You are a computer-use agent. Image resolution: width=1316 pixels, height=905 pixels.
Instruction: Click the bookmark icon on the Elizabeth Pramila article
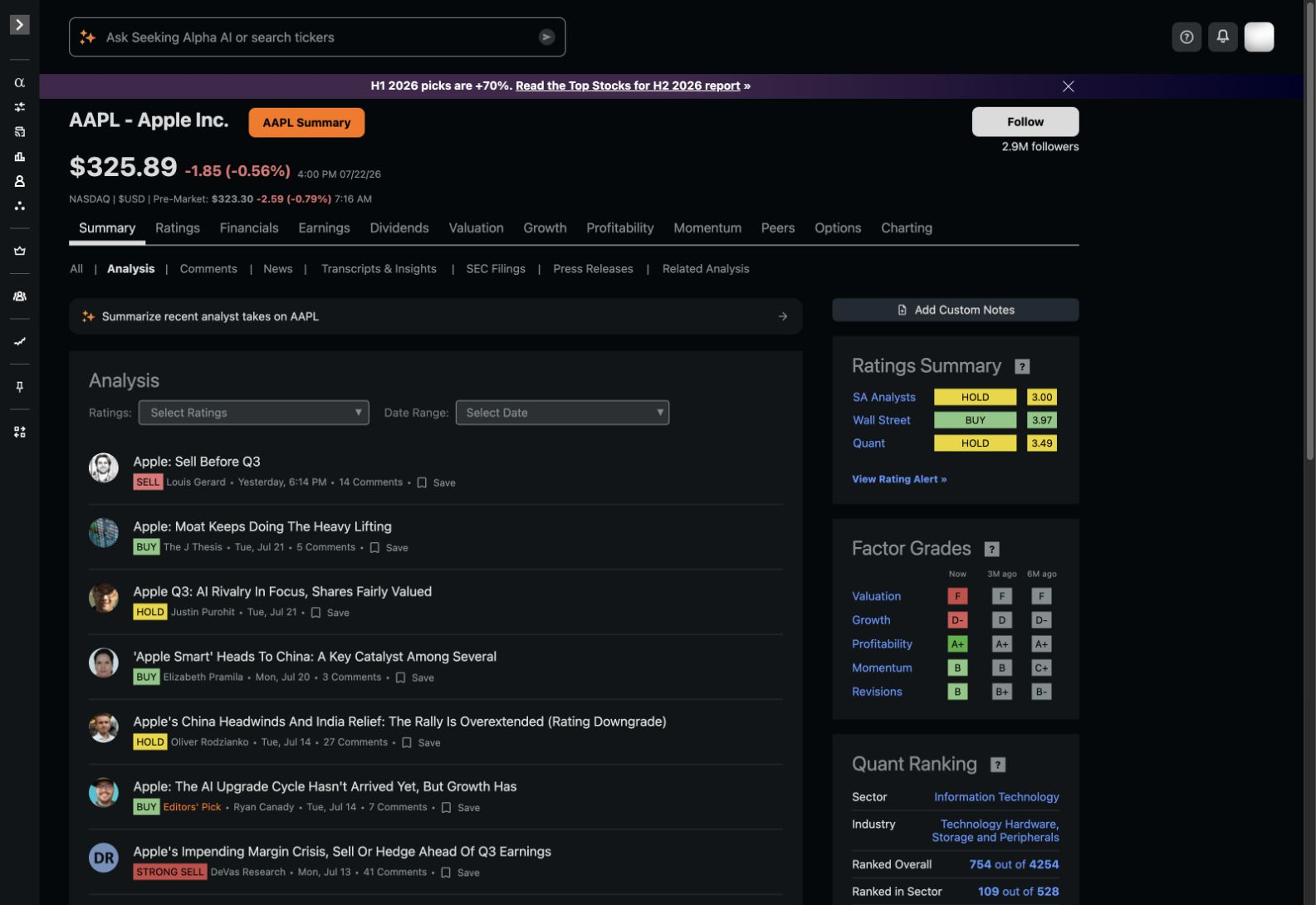(x=400, y=678)
